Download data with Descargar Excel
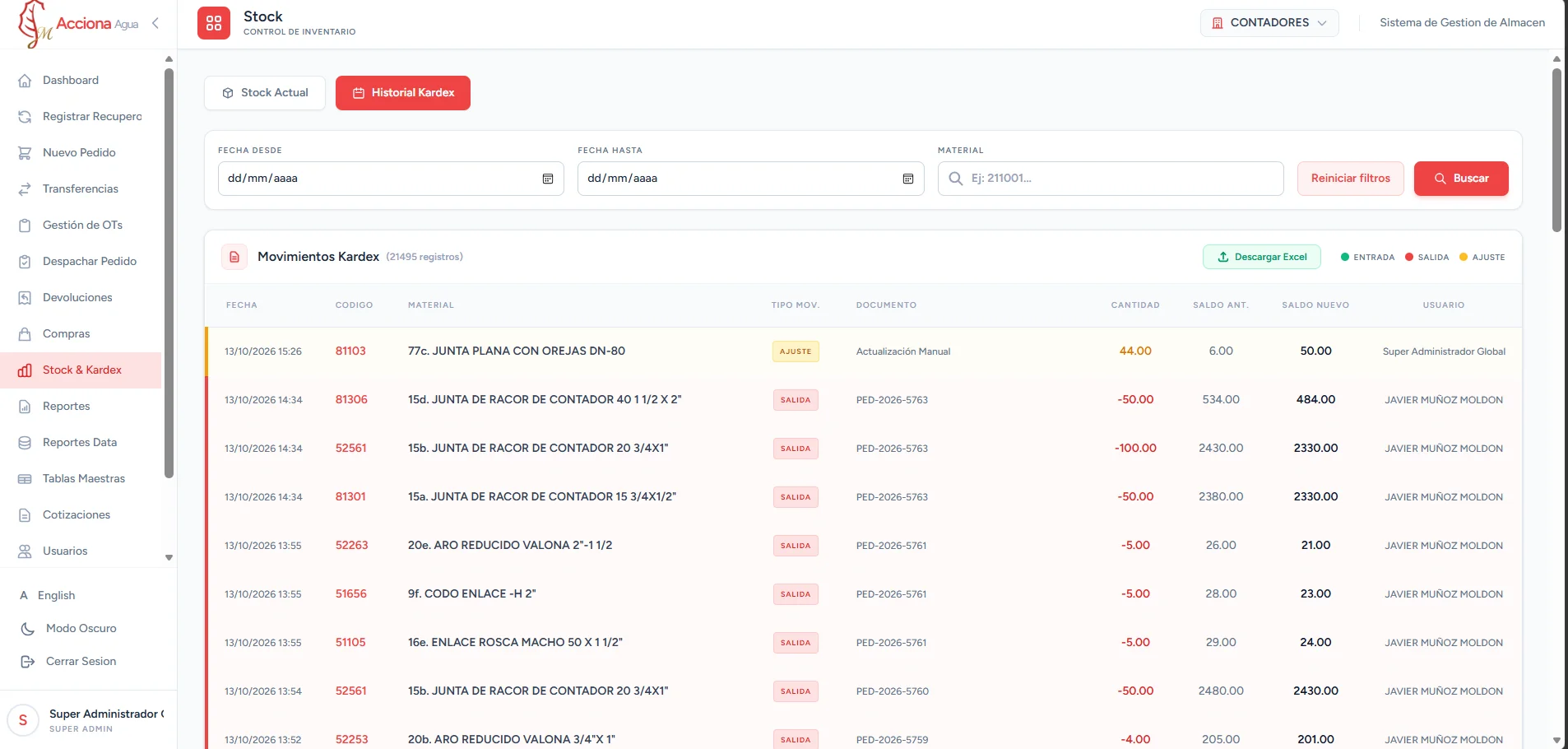 pos(1262,257)
